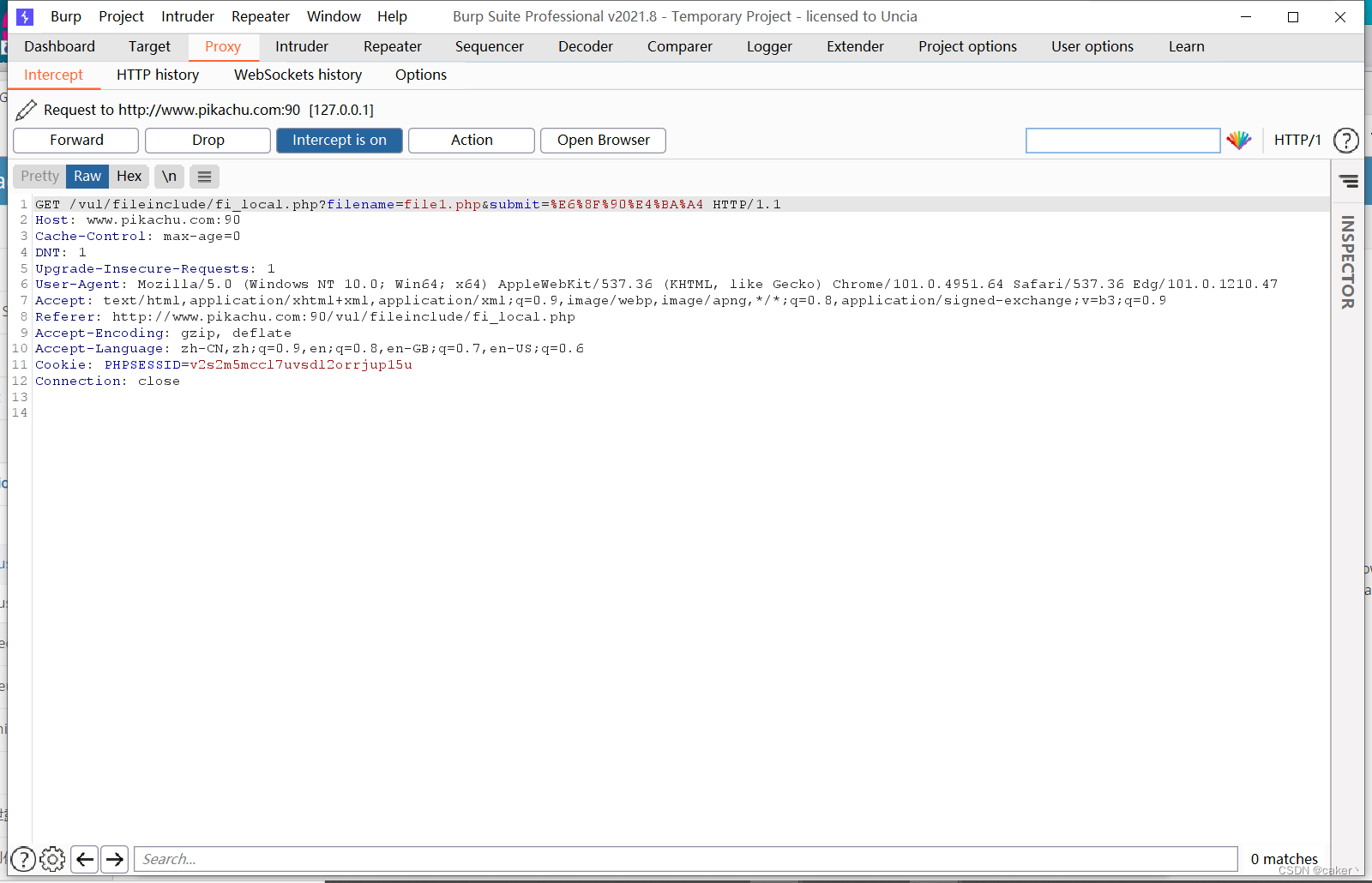Select the Intercept sub-tab
Screen dimensions: 1372x883
[x=53, y=75]
